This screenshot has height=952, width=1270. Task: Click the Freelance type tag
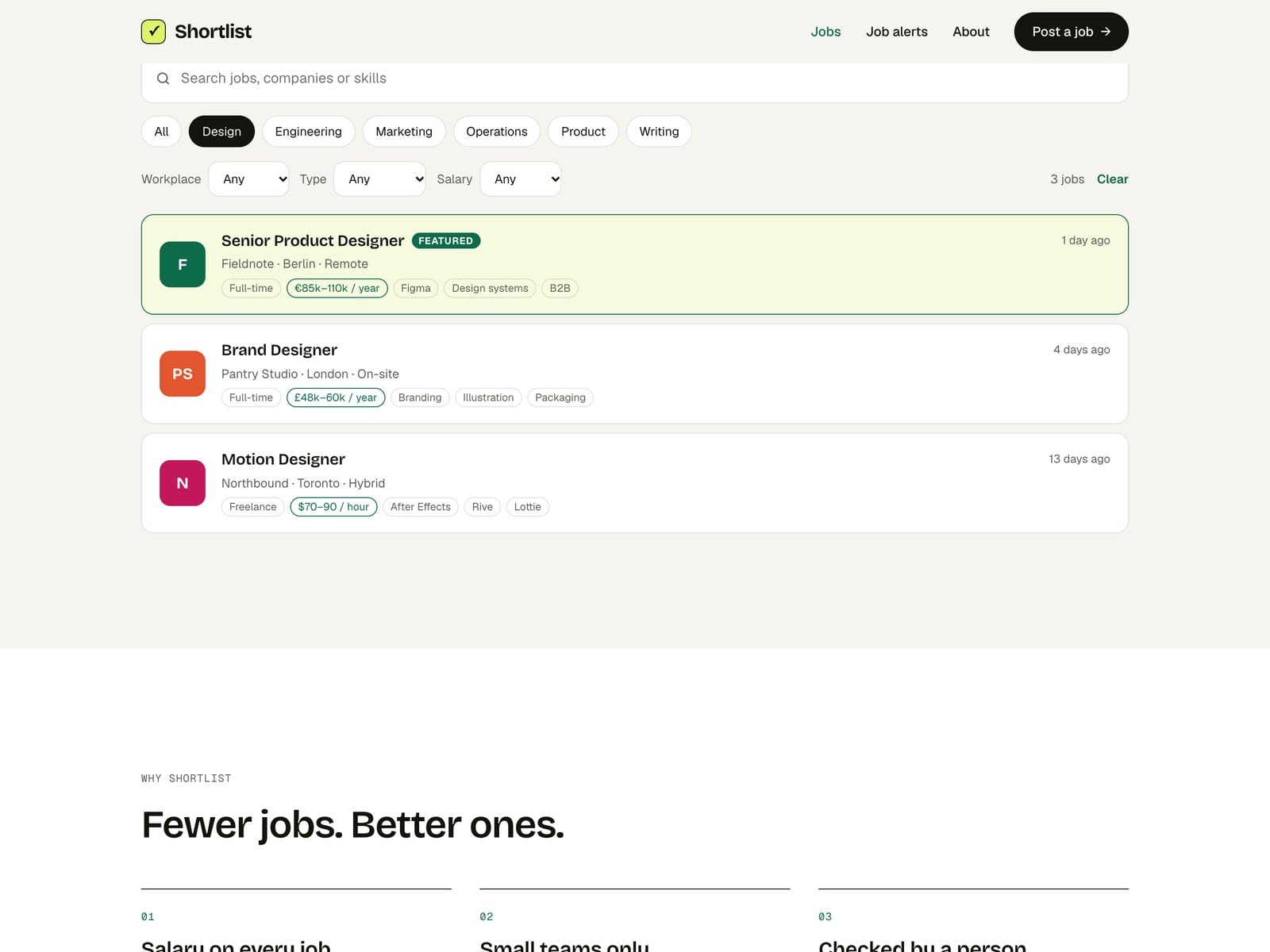(x=253, y=507)
